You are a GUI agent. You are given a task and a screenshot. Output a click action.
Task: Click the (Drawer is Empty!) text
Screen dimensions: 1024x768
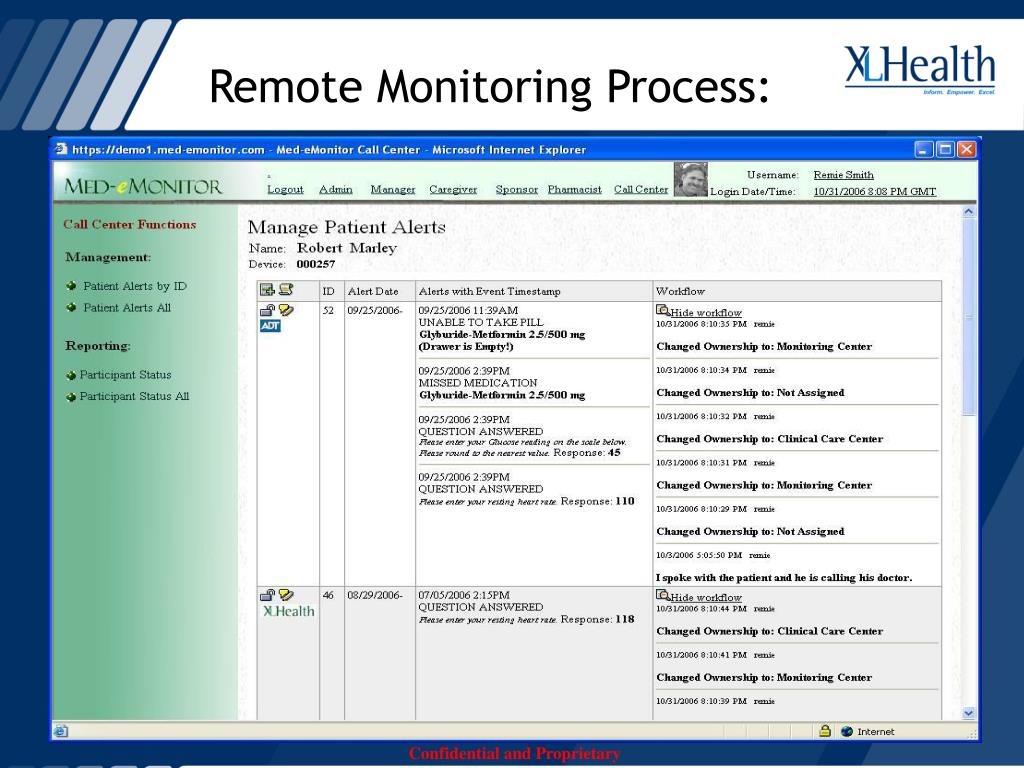click(x=466, y=346)
